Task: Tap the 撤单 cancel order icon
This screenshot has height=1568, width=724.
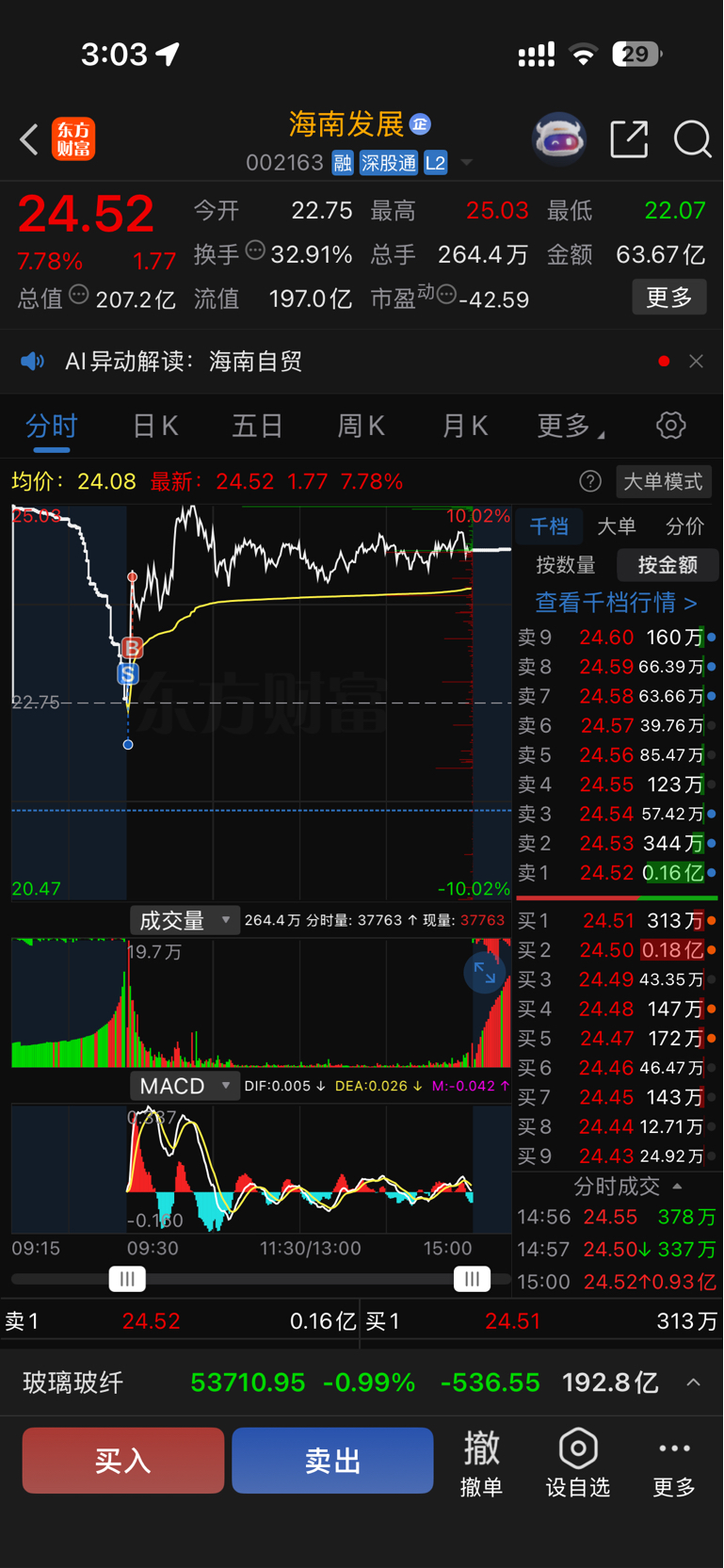Action: pyautogui.click(x=481, y=1463)
